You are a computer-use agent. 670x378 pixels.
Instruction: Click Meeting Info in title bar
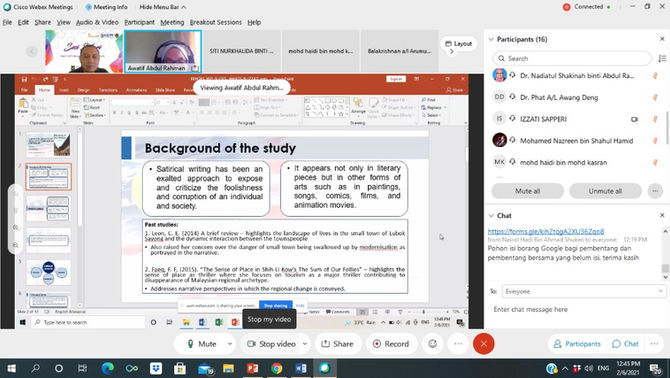point(106,7)
